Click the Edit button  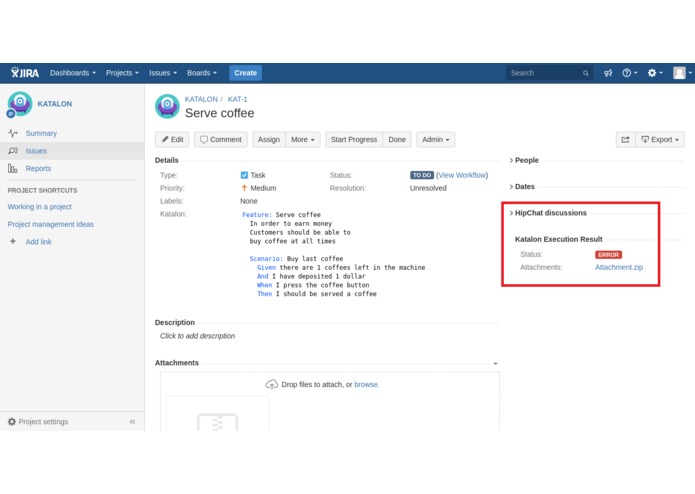pyautogui.click(x=172, y=140)
